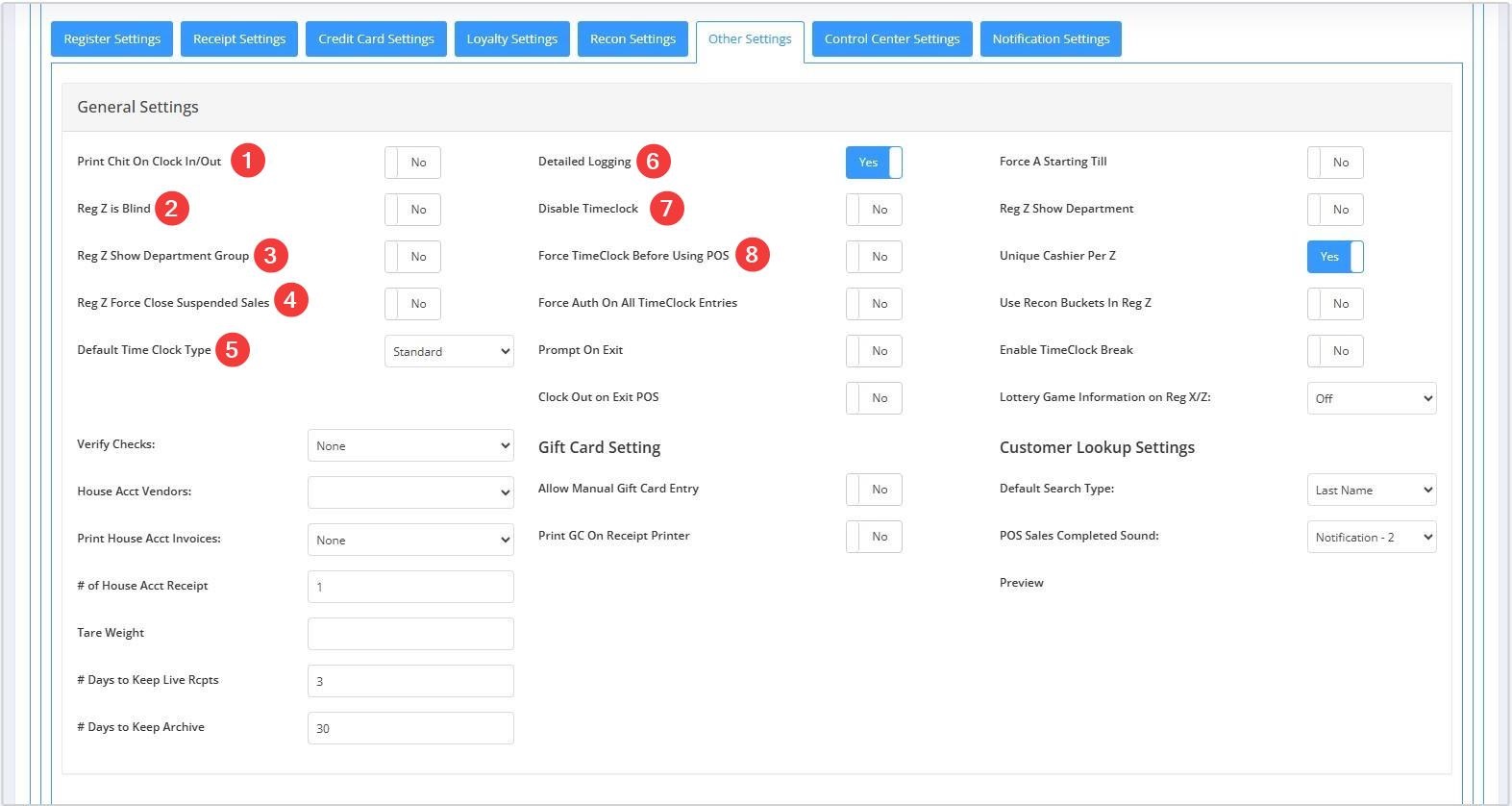Open the Default Time Clock Type dropdown

[449, 351]
